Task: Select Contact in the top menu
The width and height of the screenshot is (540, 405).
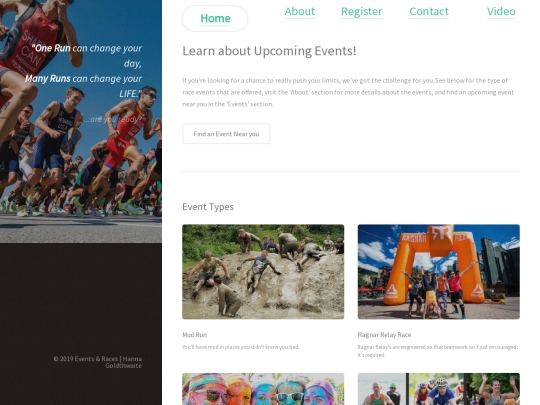Action: (429, 11)
